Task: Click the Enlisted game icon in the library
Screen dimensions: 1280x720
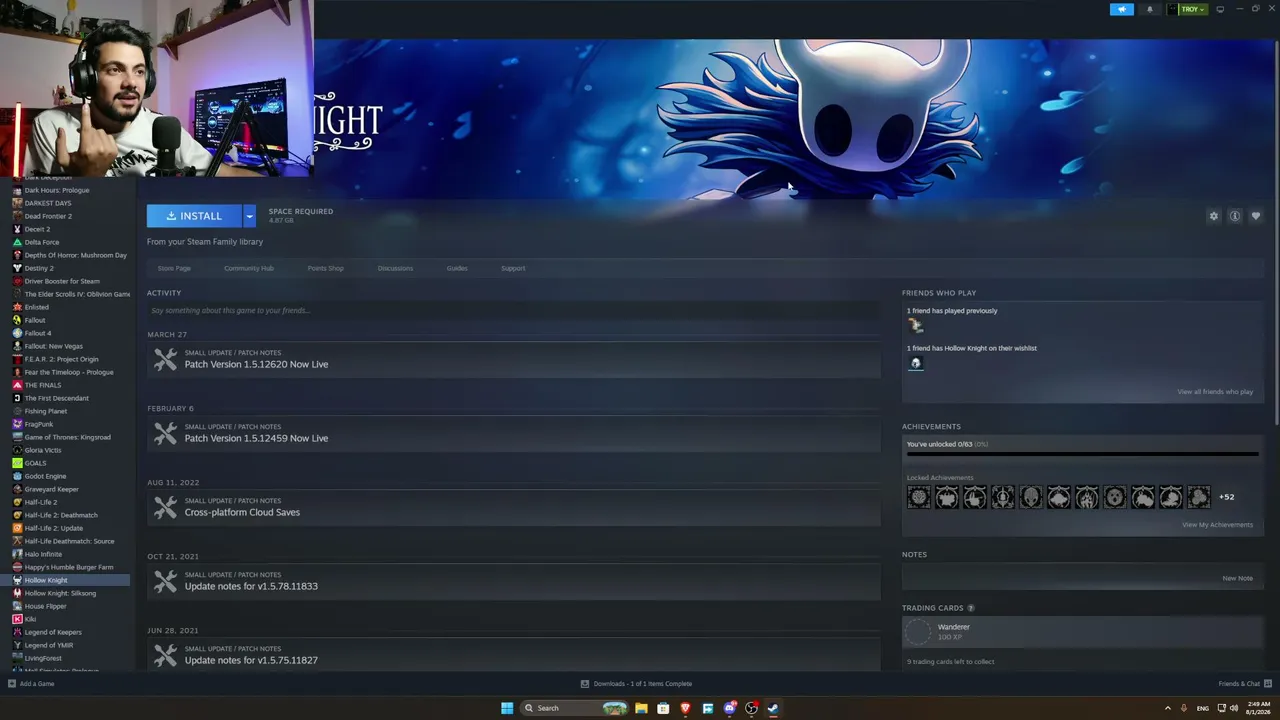Action: [17, 307]
